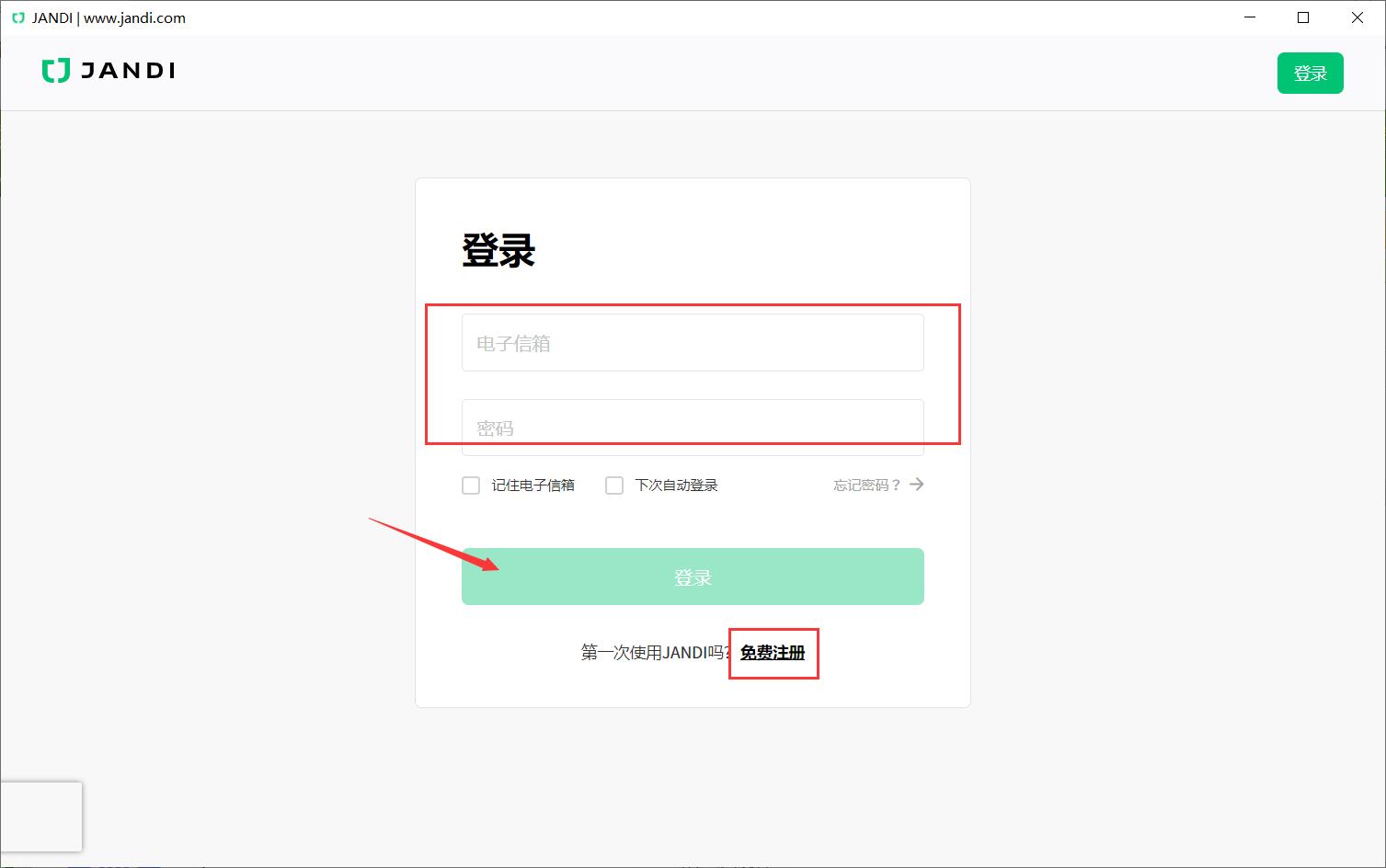1386x868 pixels.
Task: Click the checkbox square beside 记住电子信箱
Action: click(470, 485)
